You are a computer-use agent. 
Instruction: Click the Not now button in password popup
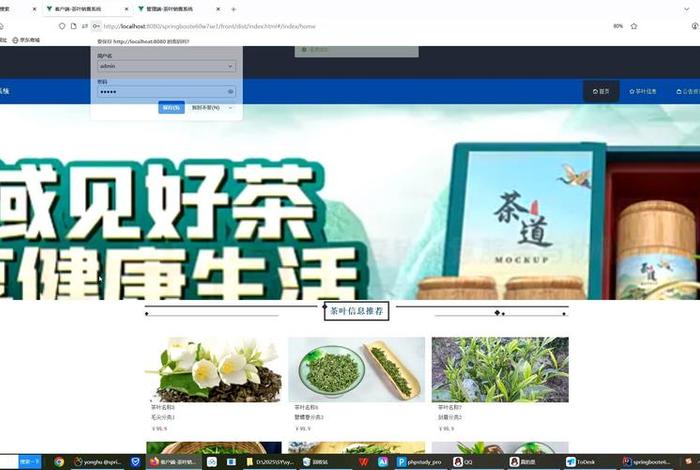(x=205, y=108)
